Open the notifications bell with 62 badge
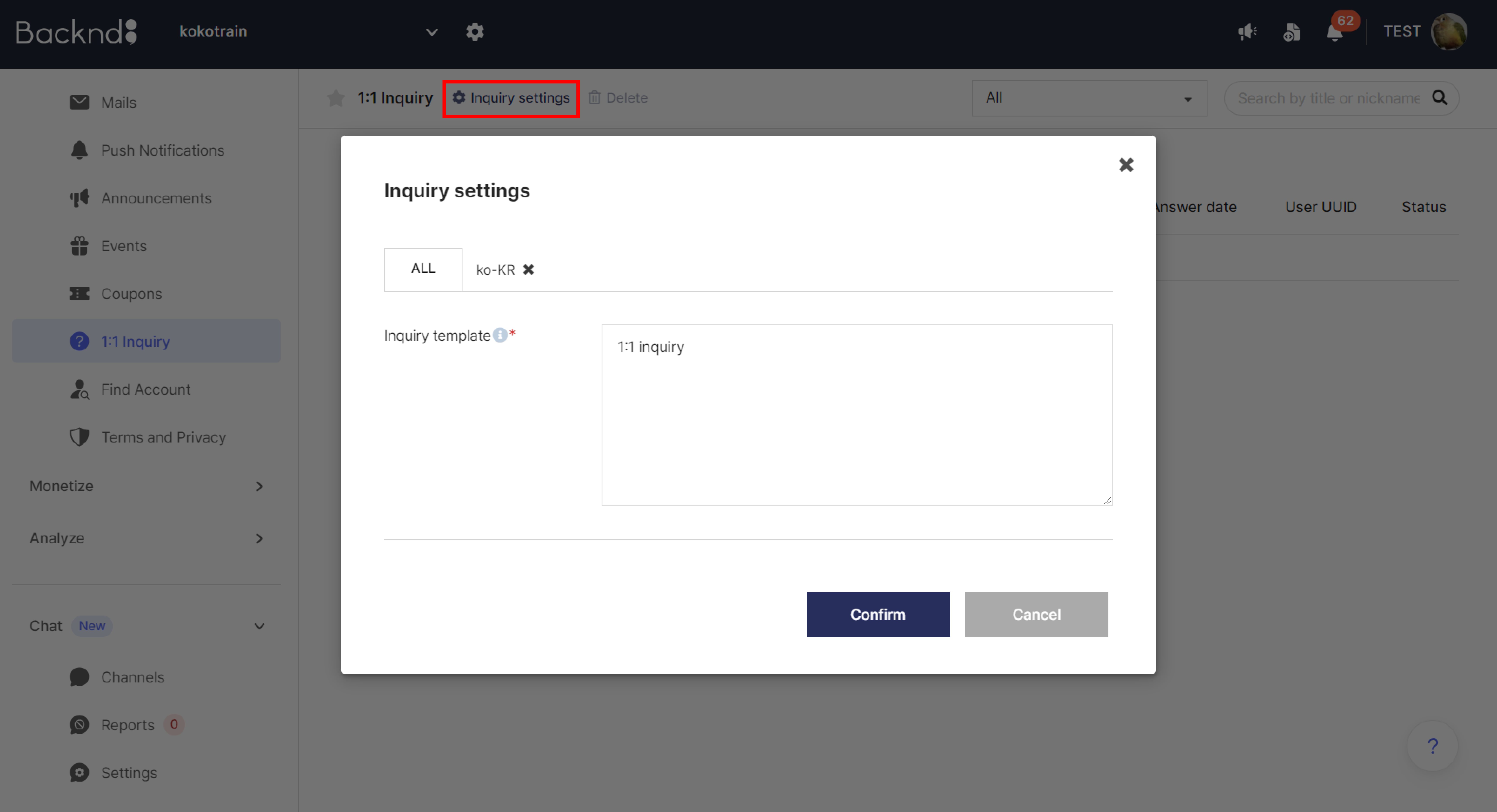The image size is (1497, 812). 1335,31
